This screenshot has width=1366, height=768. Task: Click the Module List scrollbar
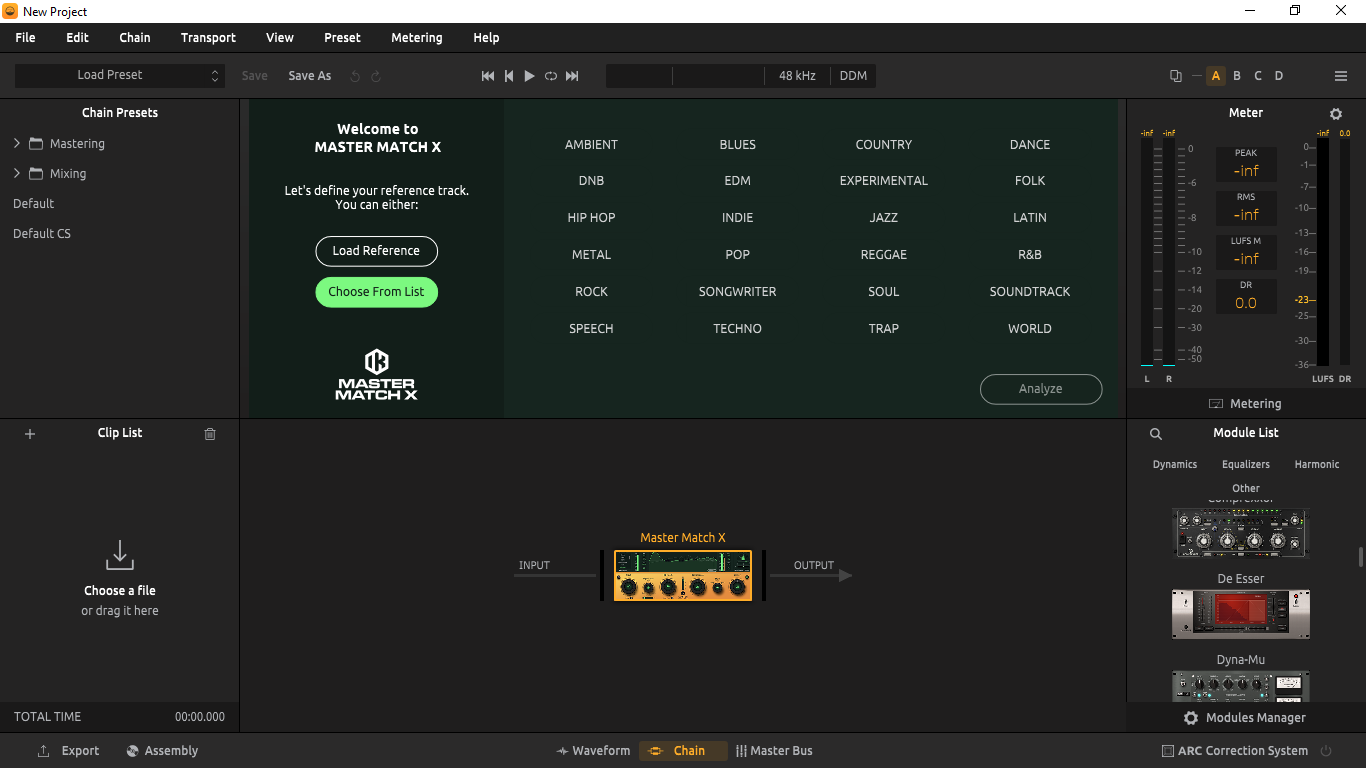[x=1360, y=557]
